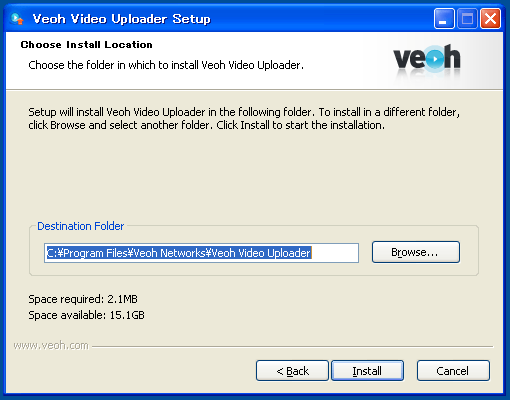This screenshot has height=400, width=510.
Task: Click the Destination Folder group label
Action: tap(80, 226)
